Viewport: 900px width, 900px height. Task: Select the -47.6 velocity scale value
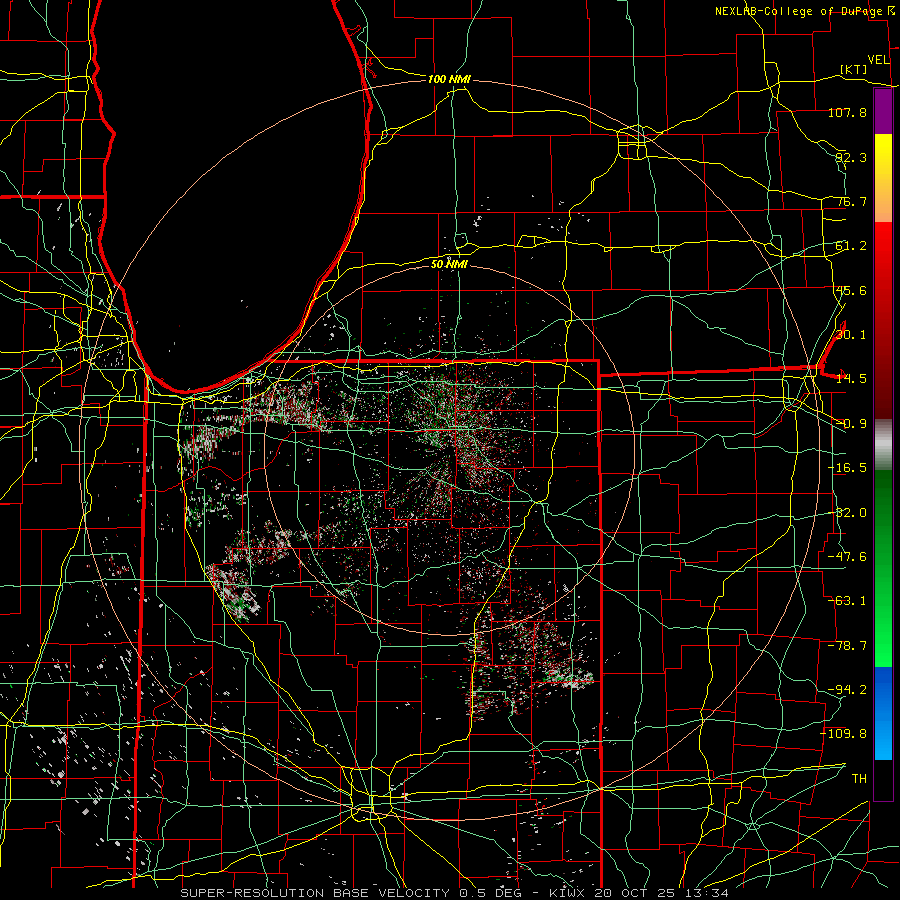(847, 557)
